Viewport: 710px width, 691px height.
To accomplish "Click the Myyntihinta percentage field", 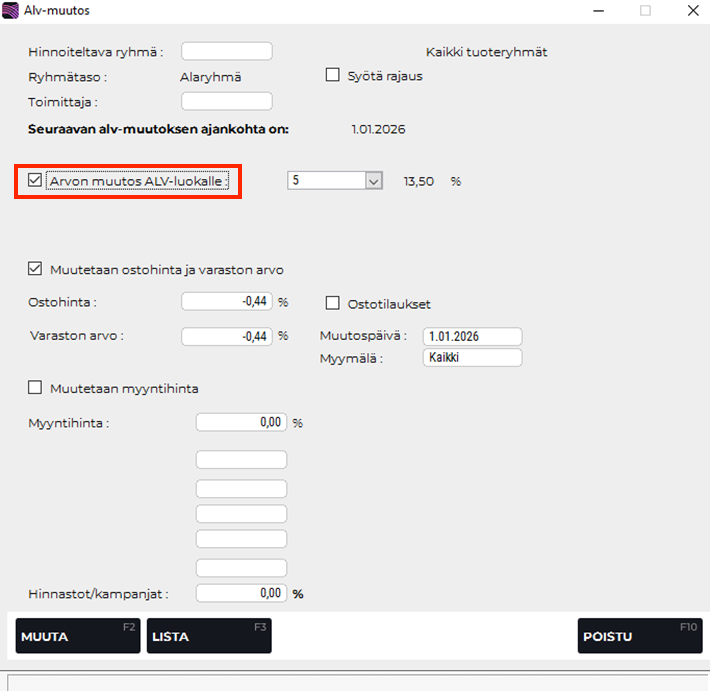I will point(241,423).
